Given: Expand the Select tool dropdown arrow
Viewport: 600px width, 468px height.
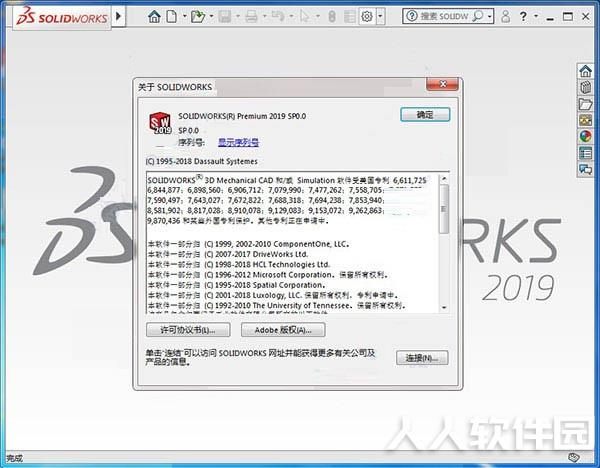Looking at the screenshot, I should coord(318,16).
